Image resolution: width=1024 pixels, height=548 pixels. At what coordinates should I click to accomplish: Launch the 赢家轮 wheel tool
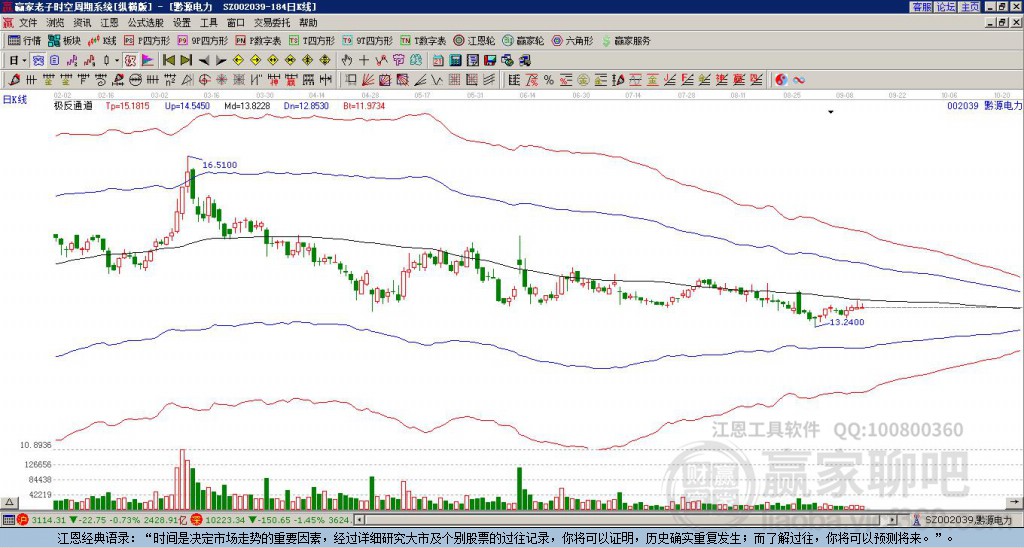[523, 40]
